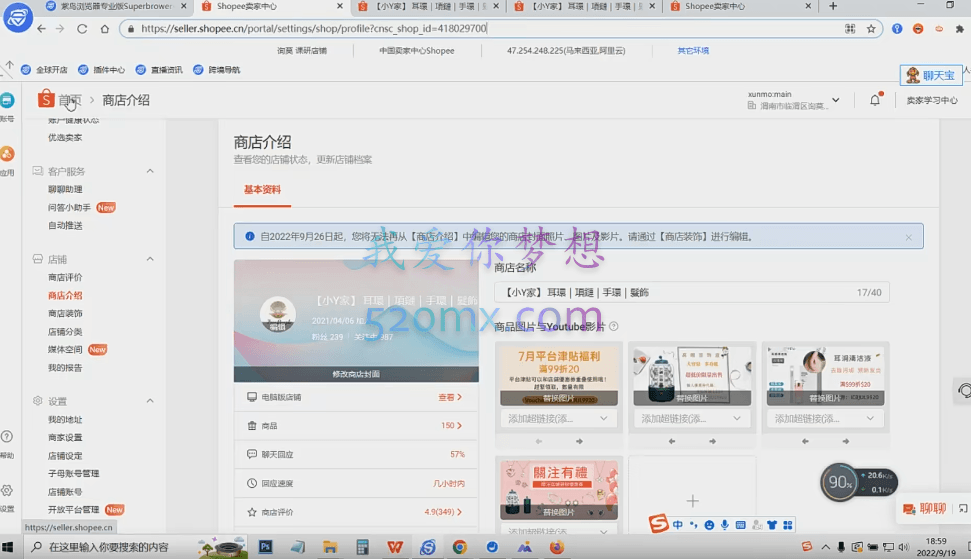The image size is (971, 559).
Task: Close the blue notice banner
Action: [908, 237]
